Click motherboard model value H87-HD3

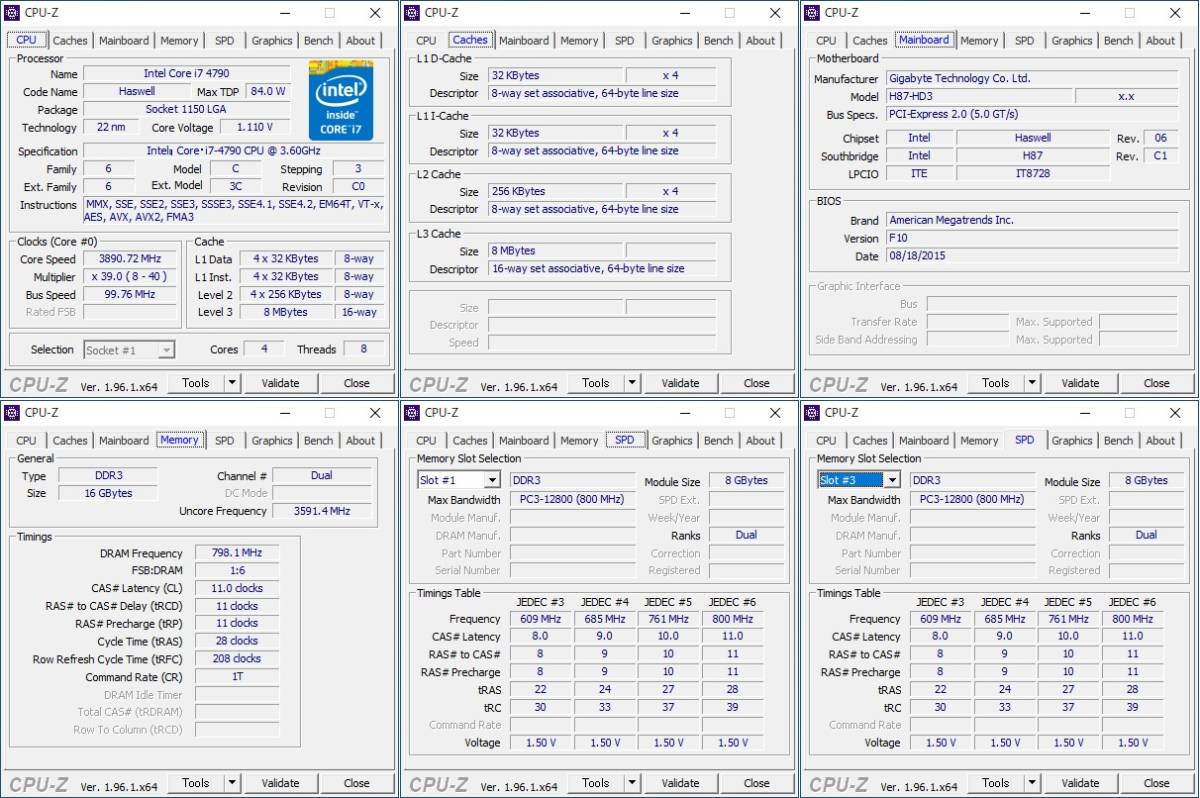tap(978, 97)
